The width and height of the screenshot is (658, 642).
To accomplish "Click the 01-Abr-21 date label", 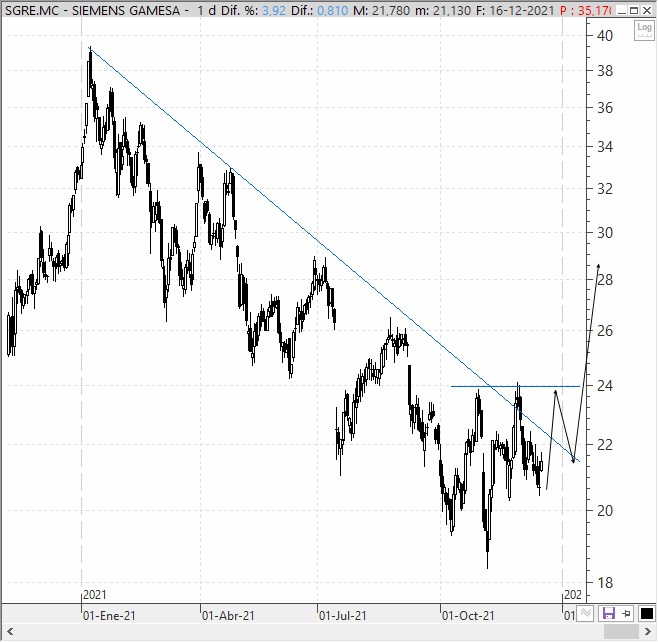I will click(x=228, y=616).
